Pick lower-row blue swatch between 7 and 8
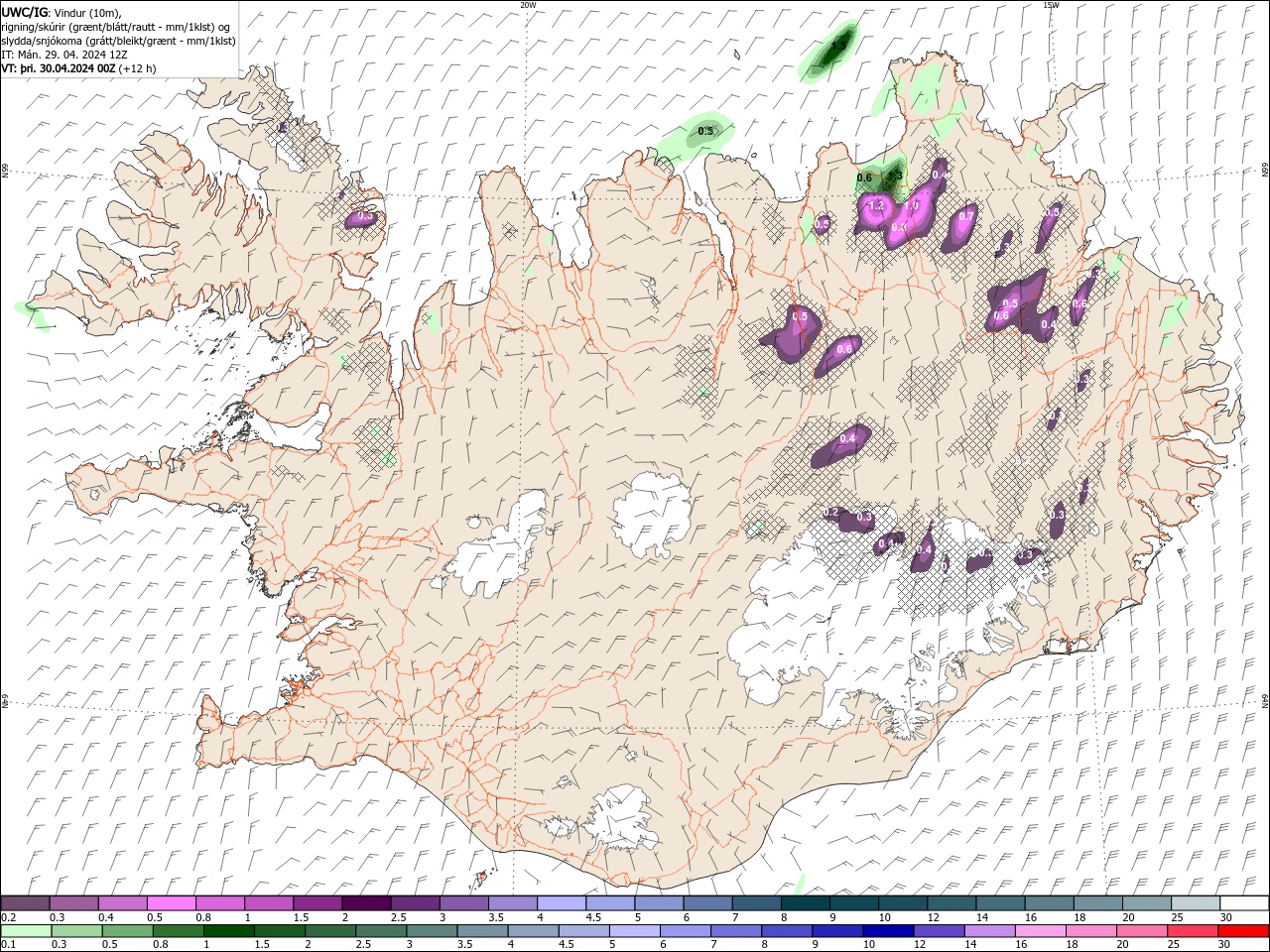Viewport: 1270px width, 952px height. [735, 931]
